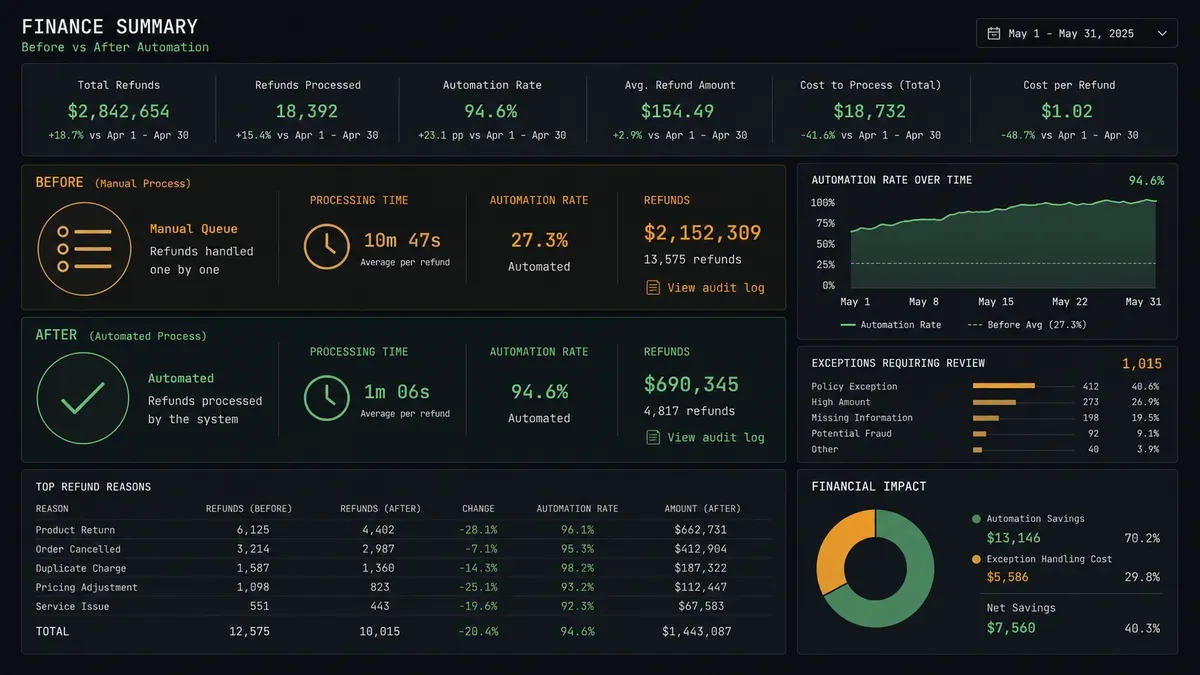Screen dimensions: 1200x675
Task: Click the 13,575 refunds count
Action: (693, 259)
